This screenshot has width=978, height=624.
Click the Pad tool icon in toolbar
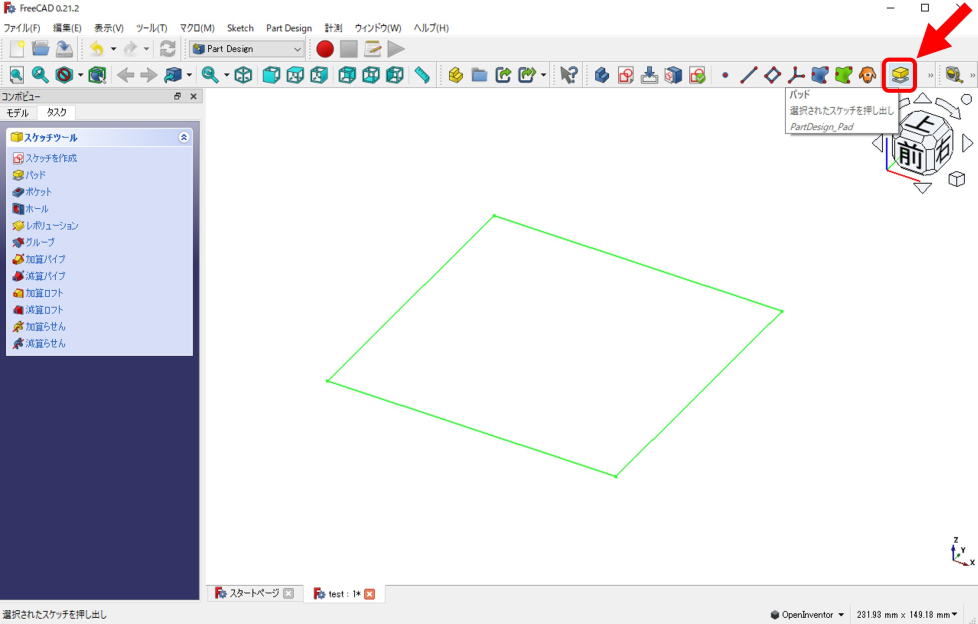[902, 75]
